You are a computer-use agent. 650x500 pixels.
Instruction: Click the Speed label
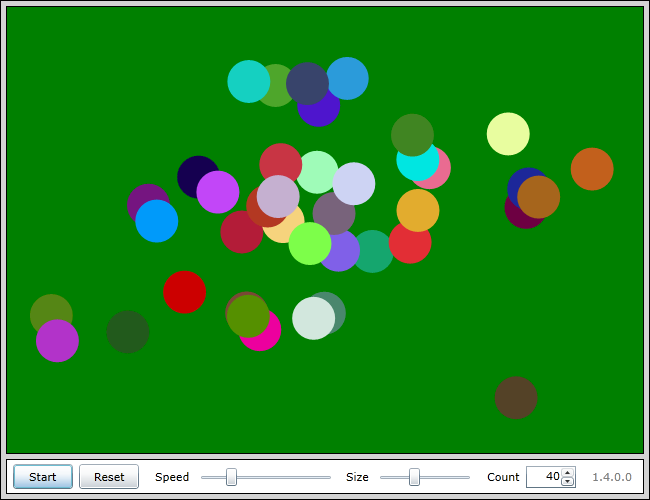coord(172,477)
